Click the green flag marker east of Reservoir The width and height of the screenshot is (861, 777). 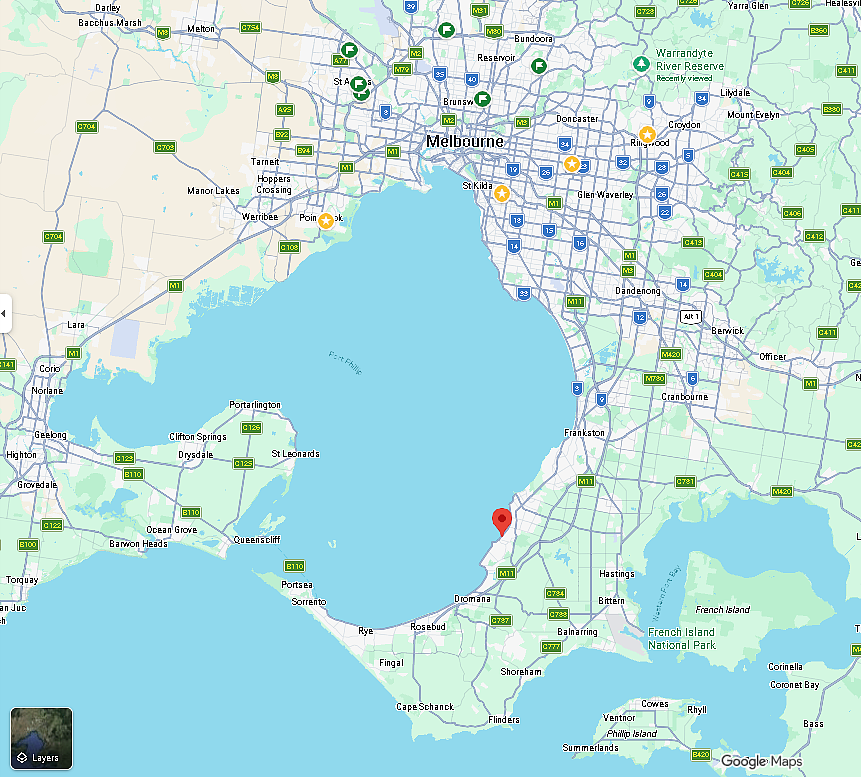(539, 66)
